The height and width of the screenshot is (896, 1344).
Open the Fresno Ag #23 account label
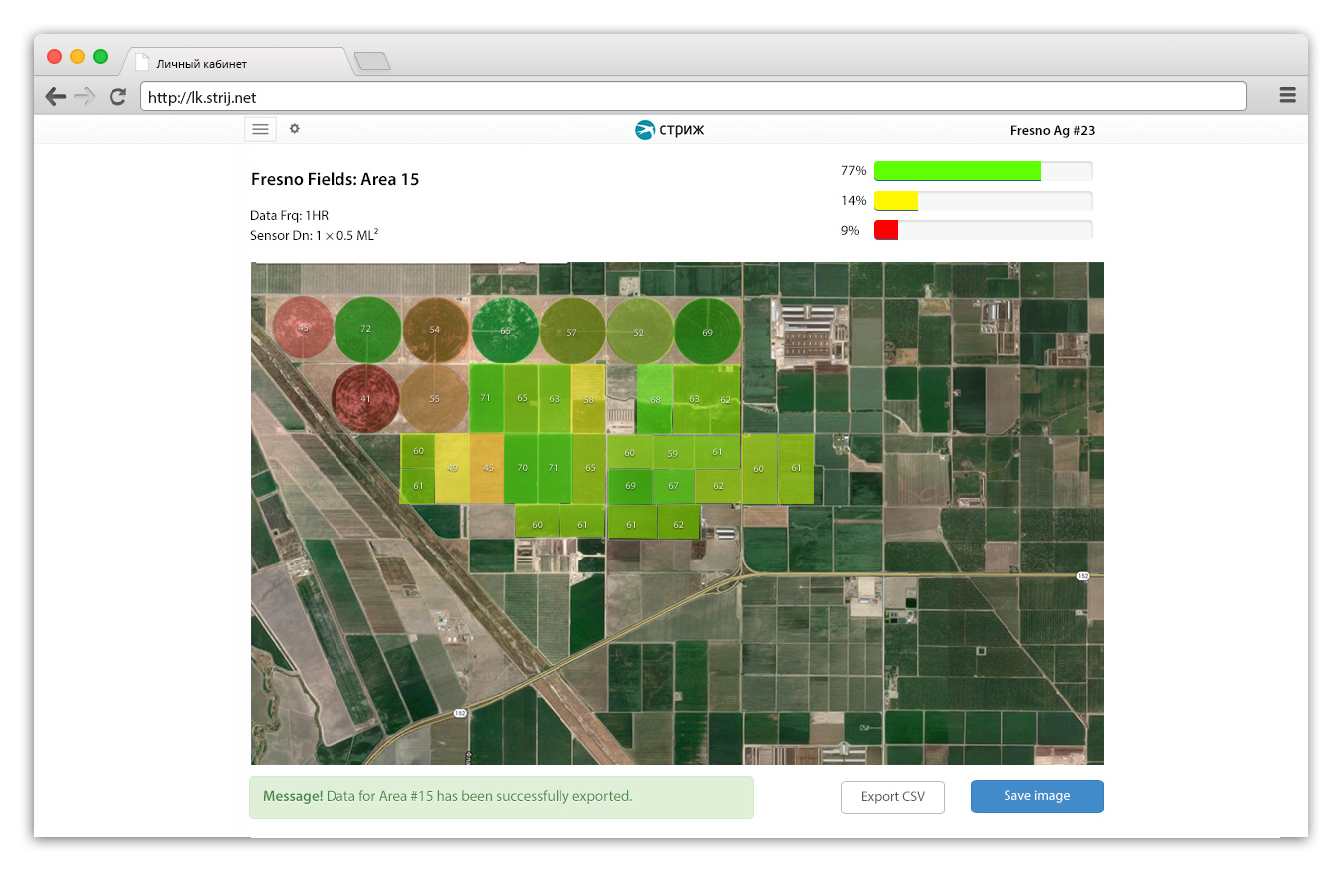[1052, 130]
